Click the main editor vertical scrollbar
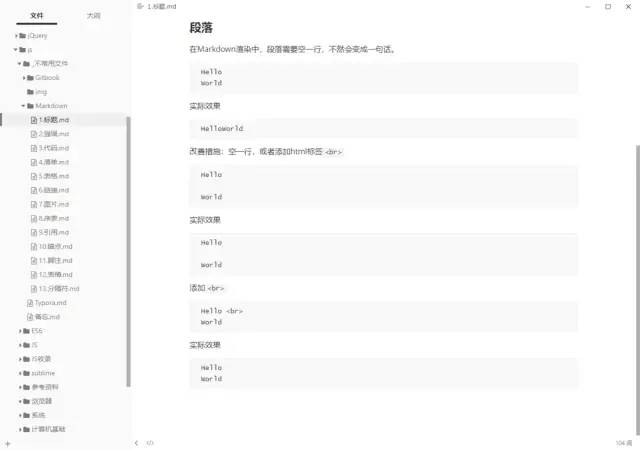 pyautogui.click(x=638, y=290)
